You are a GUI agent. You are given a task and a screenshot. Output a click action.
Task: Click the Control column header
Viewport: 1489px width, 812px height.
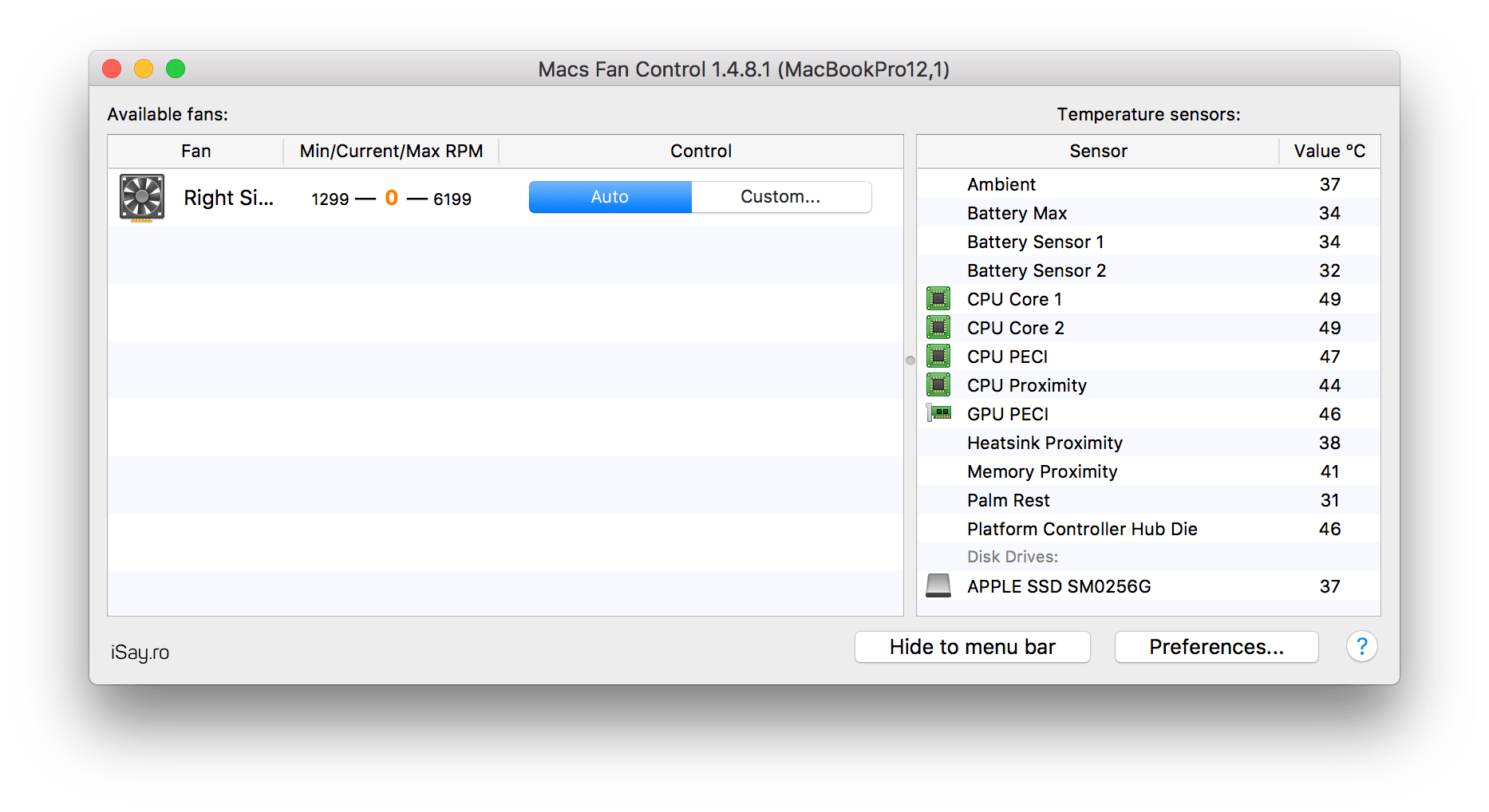coord(701,151)
